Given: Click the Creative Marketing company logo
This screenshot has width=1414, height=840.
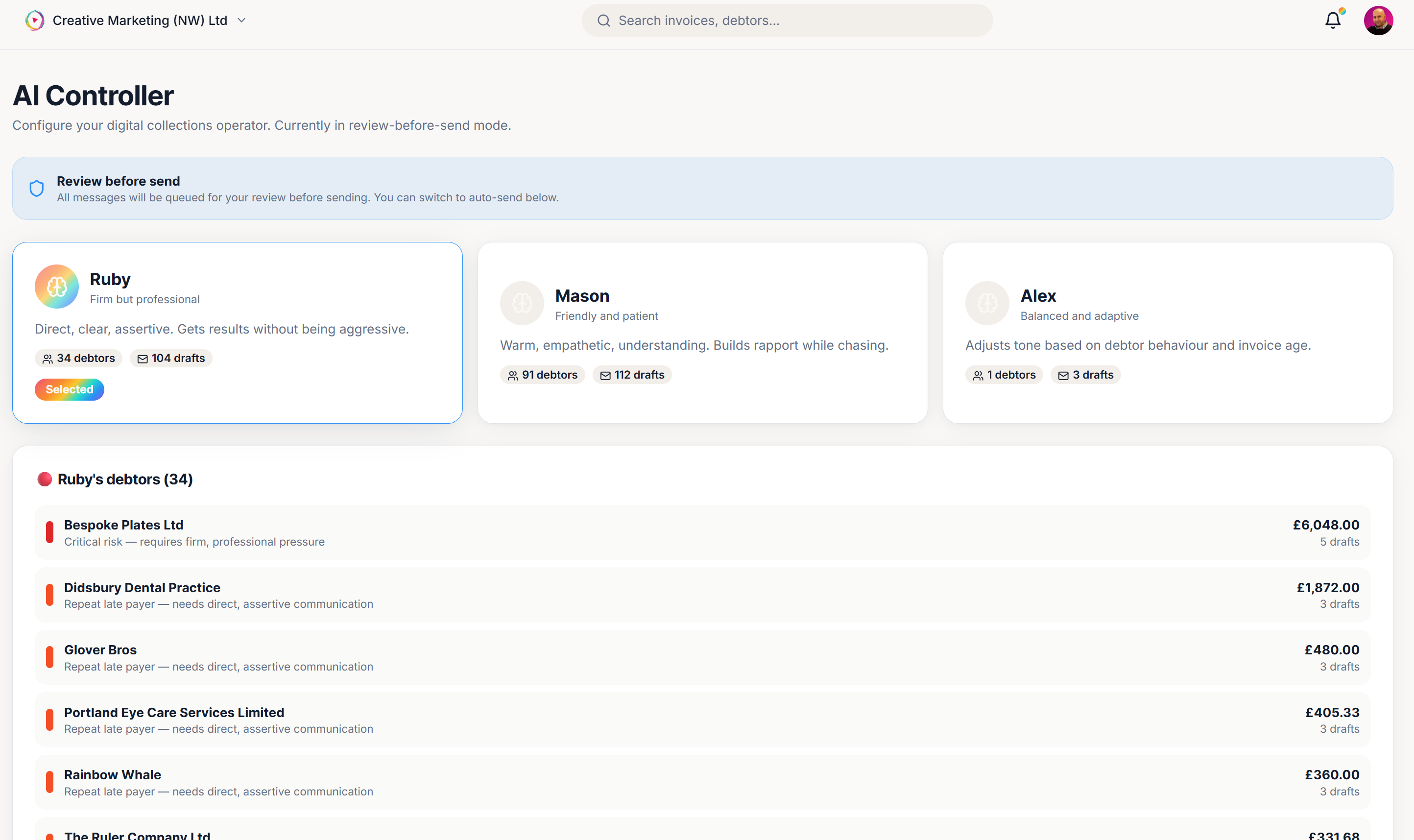Looking at the screenshot, I should coord(34,20).
